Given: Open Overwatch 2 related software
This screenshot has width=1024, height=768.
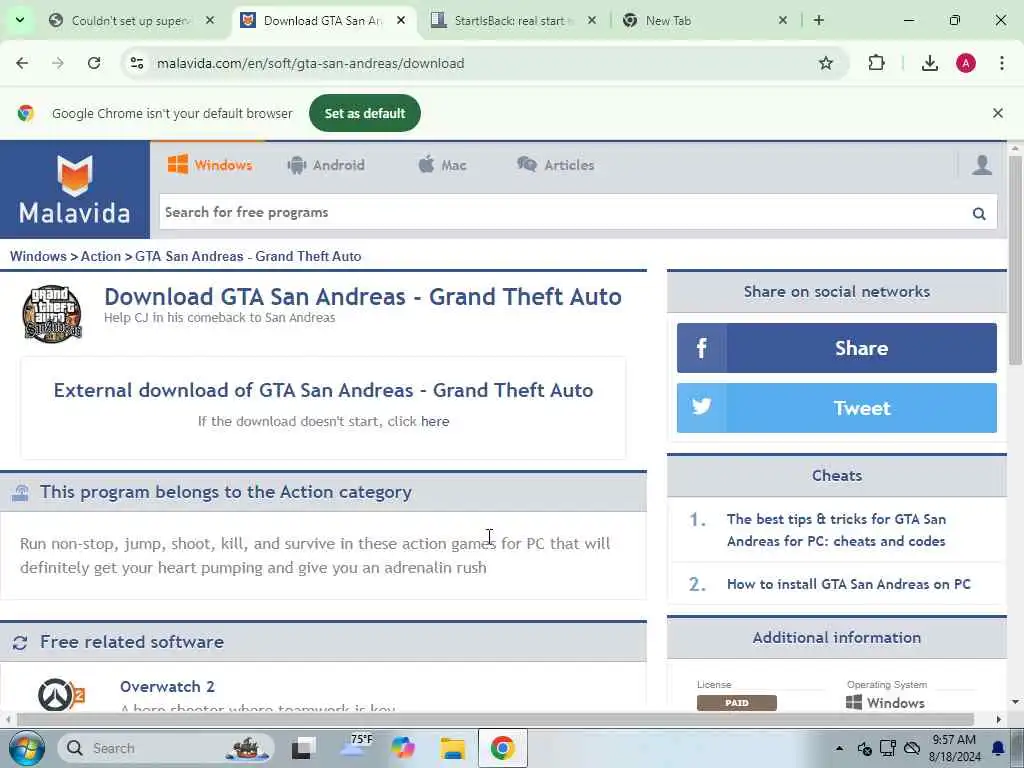Looking at the screenshot, I should (x=167, y=686).
